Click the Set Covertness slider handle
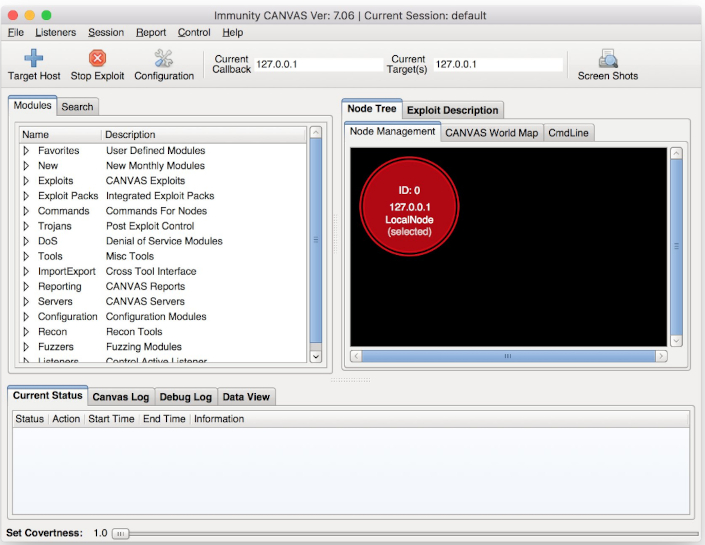 120,534
